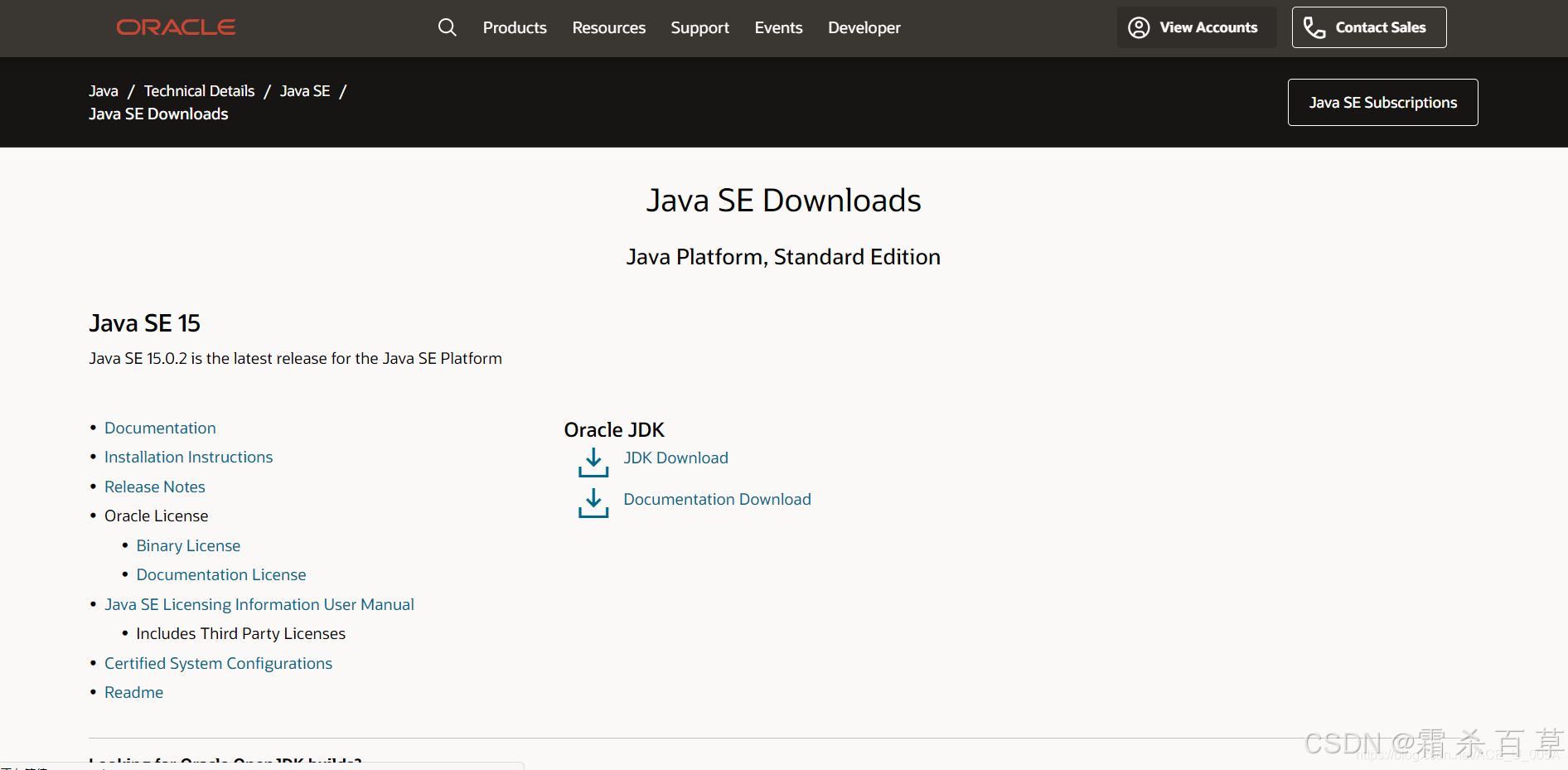
Task: Open the Binary License link
Action: [x=188, y=546]
